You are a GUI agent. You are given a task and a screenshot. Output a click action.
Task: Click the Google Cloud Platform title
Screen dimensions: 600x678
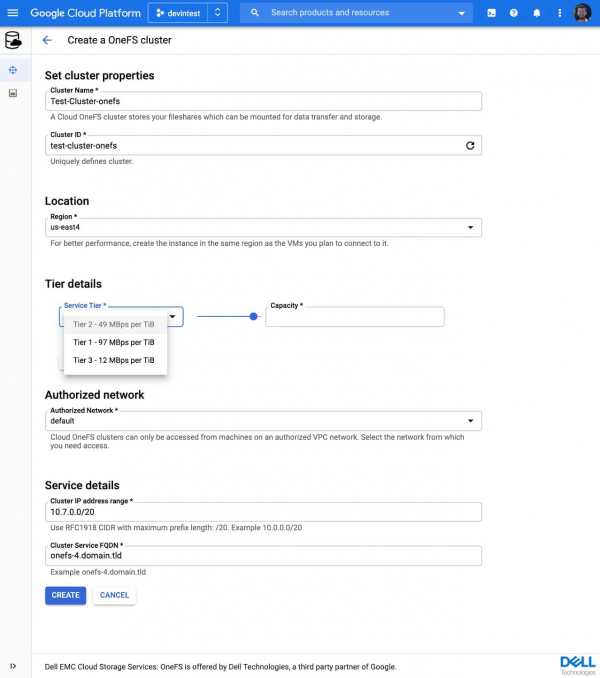click(x=86, y=13)
